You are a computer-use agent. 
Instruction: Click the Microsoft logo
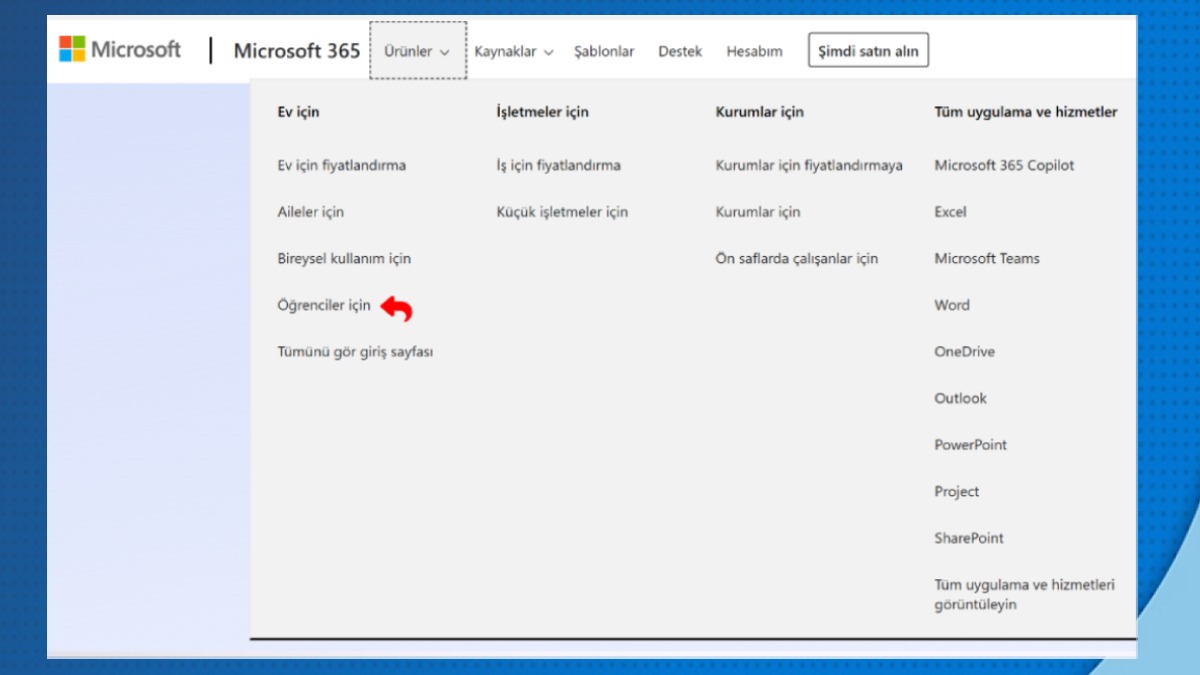click(x=120, y=49)
